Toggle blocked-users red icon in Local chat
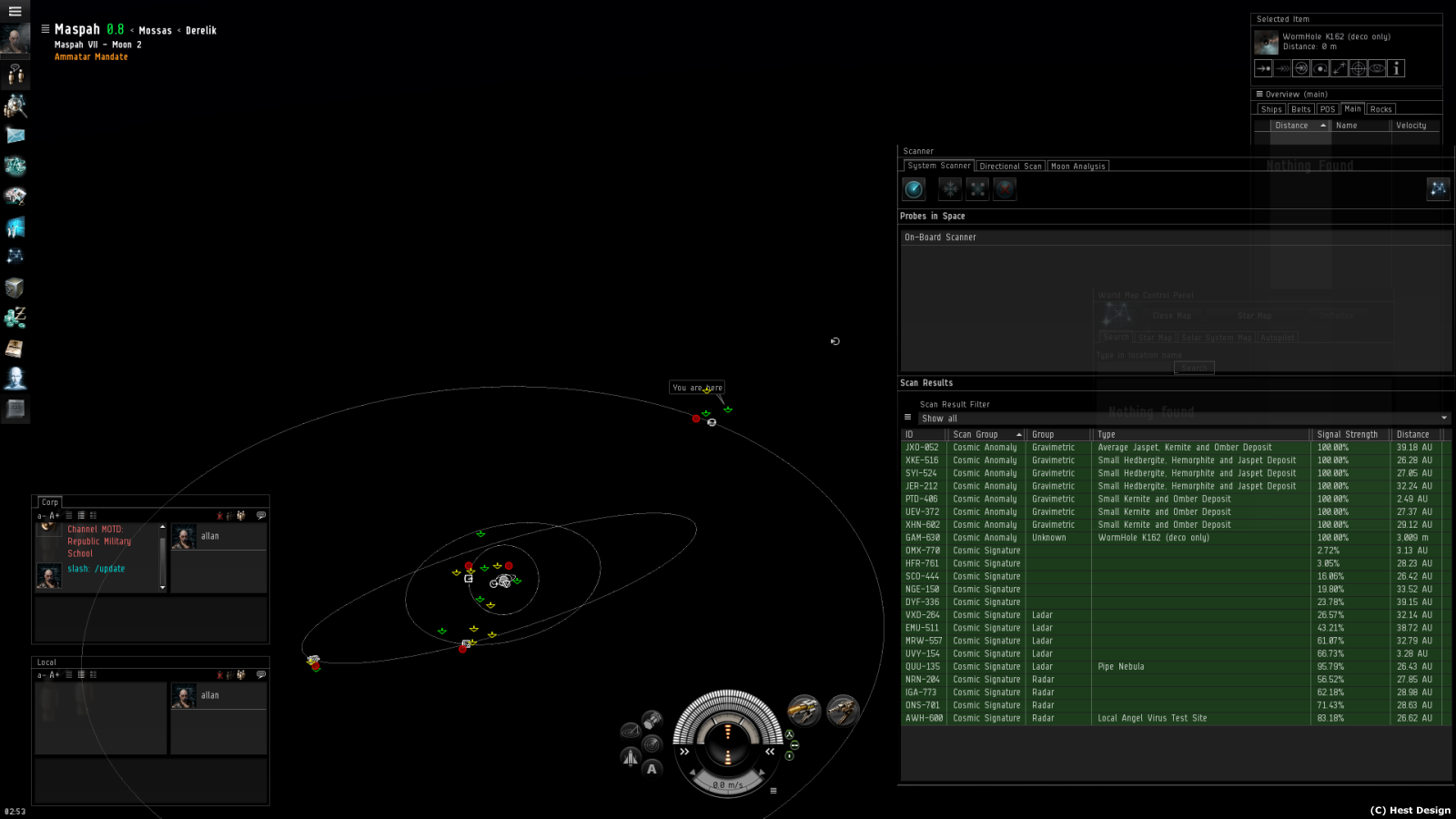Viewport: 1456px width, 819px height. tap(219, 675)
